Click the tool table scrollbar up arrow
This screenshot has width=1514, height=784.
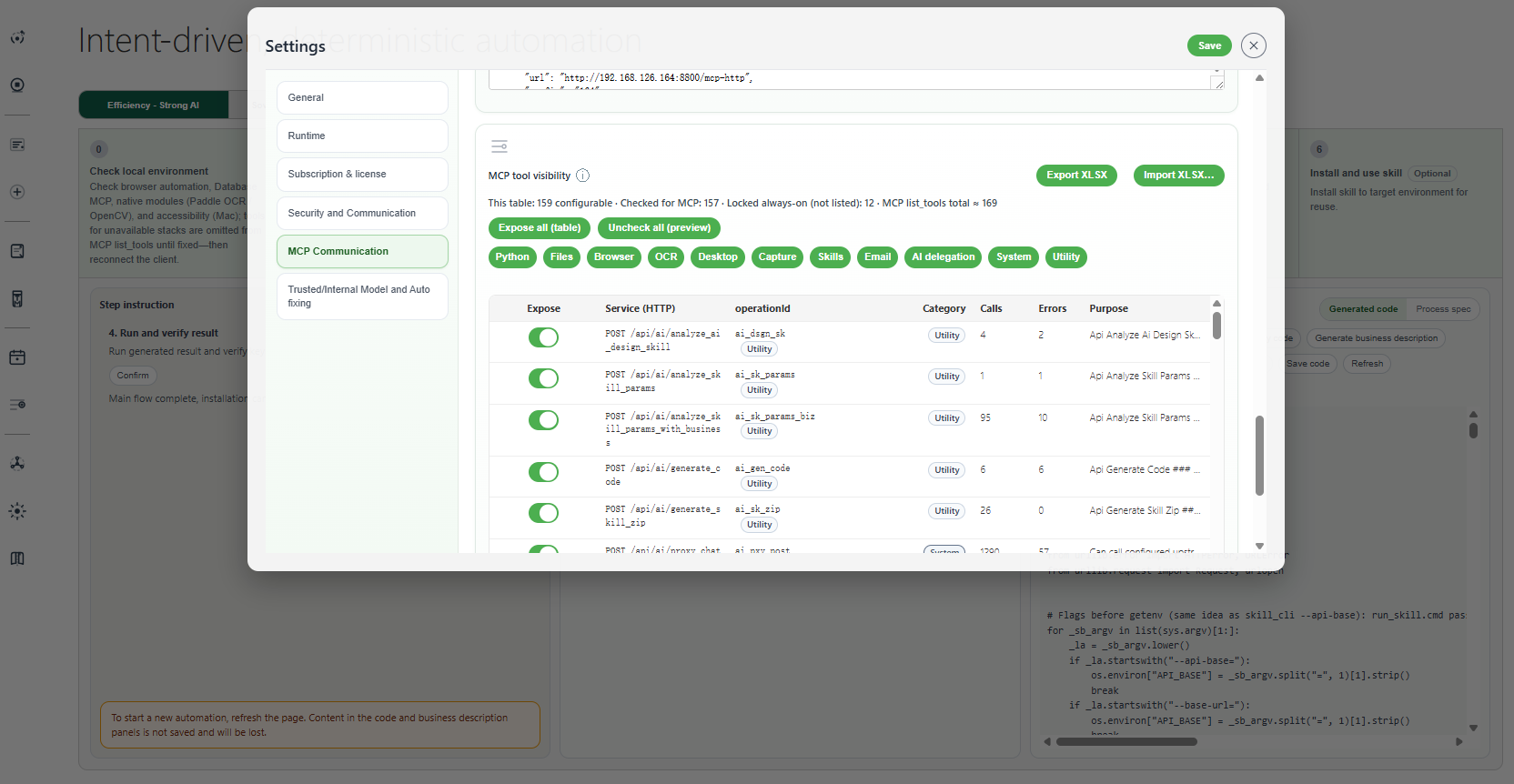(1216, 304)
